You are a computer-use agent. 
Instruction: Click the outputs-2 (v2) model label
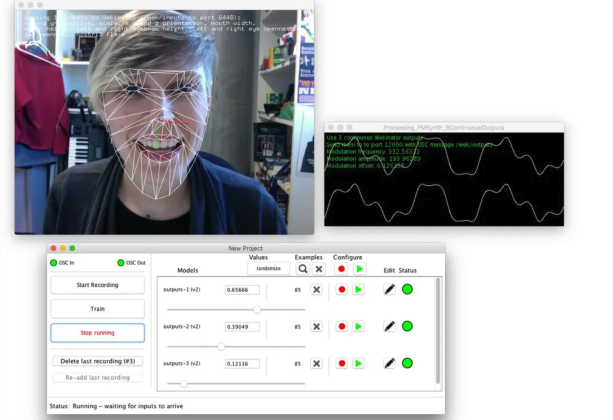[182, 326]
